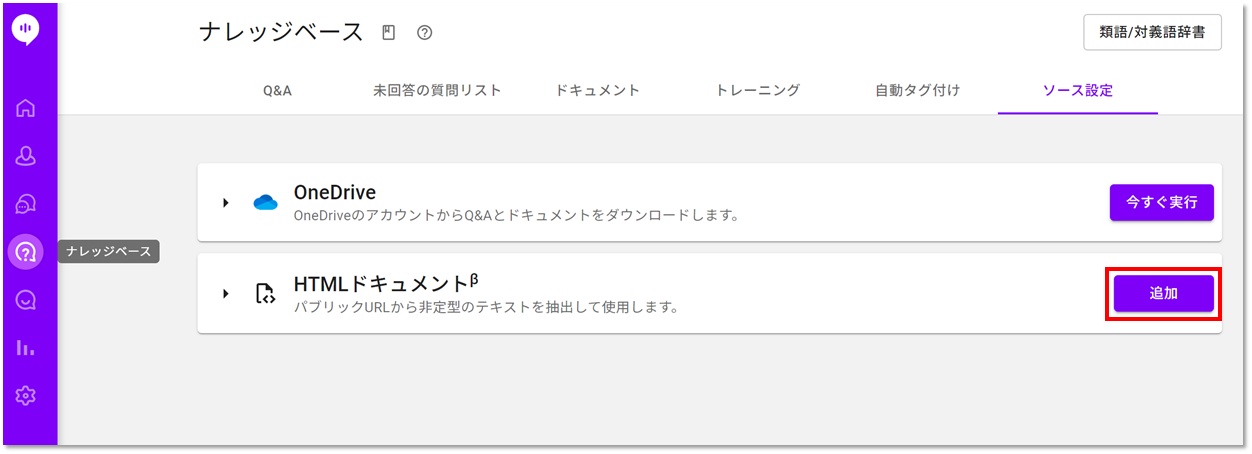Click the book icon beside ナレッジベース title

(389, 33)
